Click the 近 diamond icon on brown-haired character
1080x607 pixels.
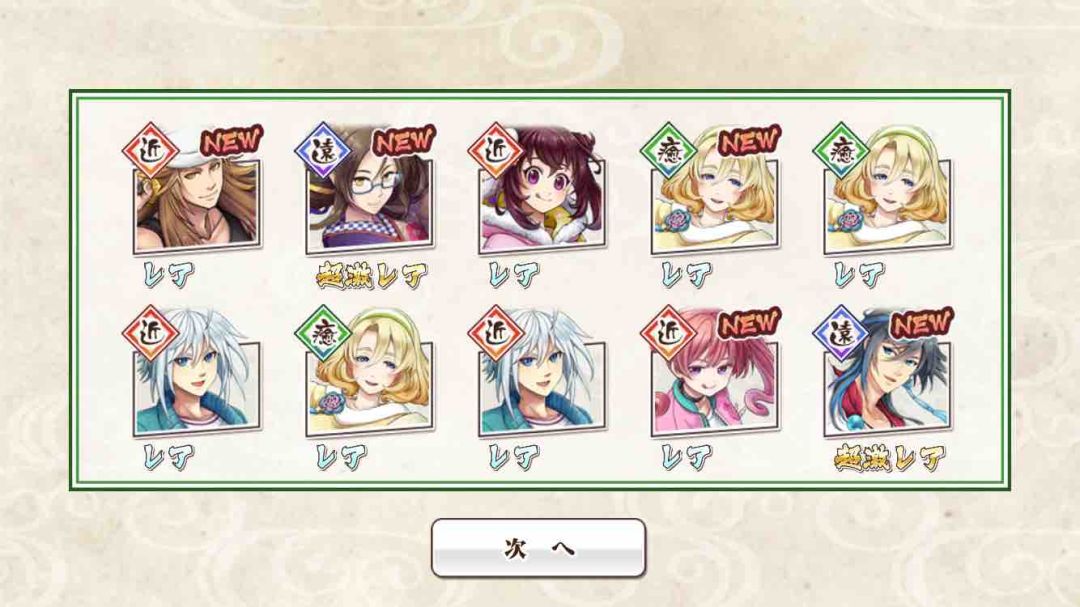tap(150, 150)
